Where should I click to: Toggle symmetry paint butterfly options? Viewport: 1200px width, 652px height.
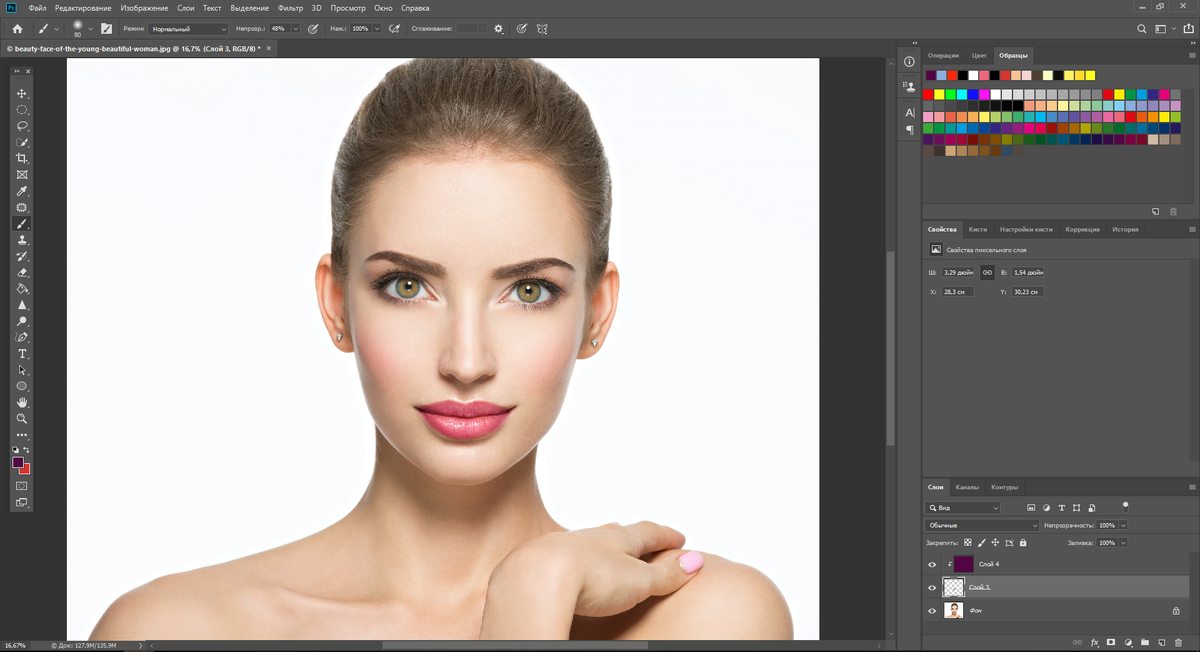pos(542,29)
